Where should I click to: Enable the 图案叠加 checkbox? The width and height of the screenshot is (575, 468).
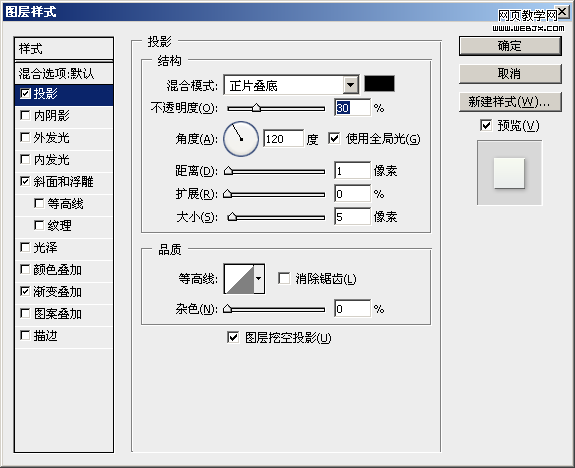[x=25, y=314]
